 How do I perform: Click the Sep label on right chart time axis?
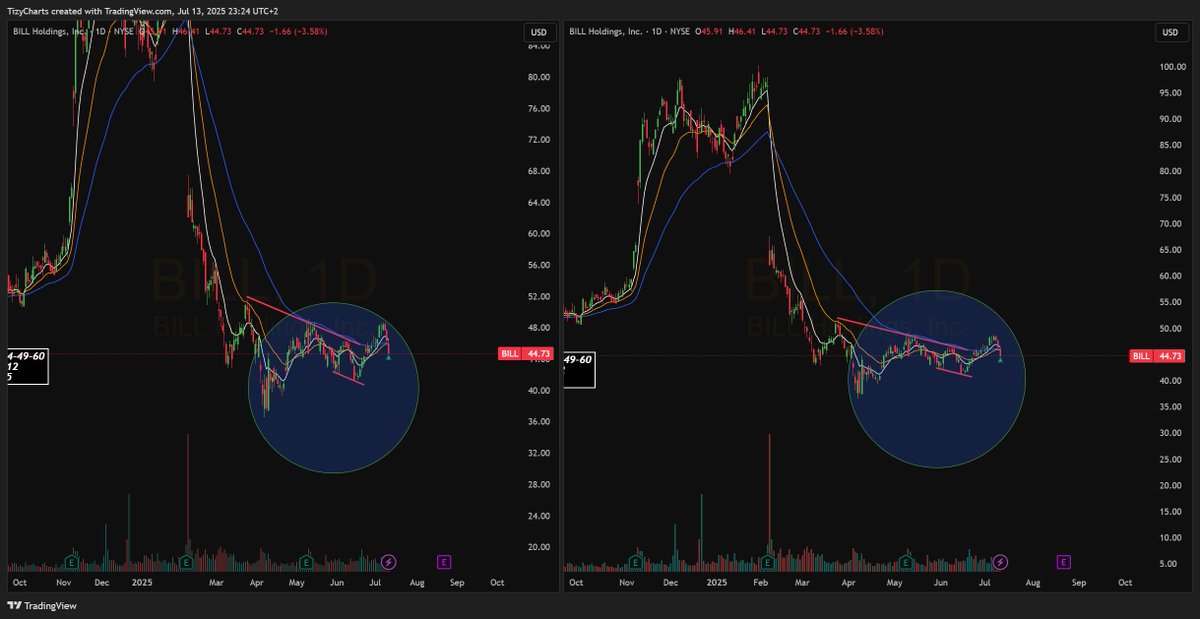(x=1078, y=581)
